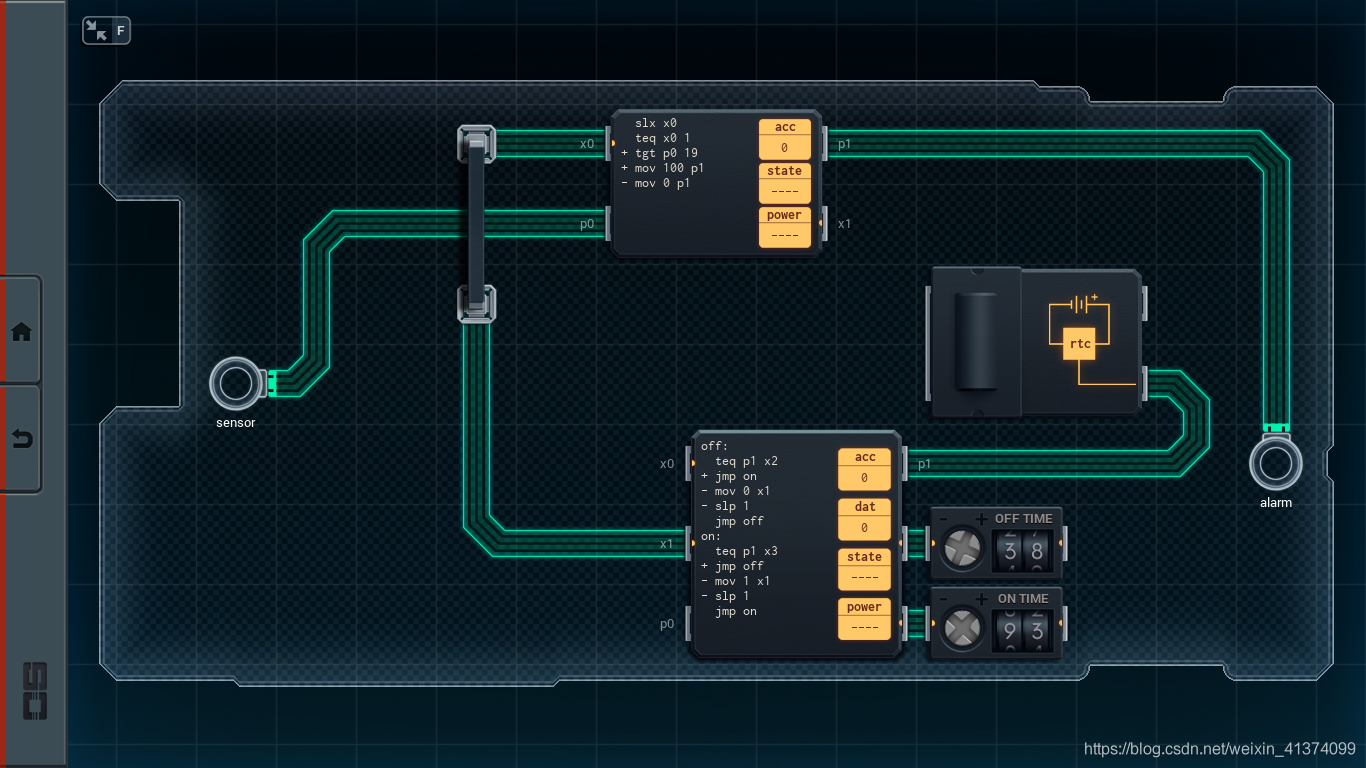The width and height of the screenshot is (1366, 768).
Task: Click the '- mov 1 x1' code line
Action: coord(736,581)
